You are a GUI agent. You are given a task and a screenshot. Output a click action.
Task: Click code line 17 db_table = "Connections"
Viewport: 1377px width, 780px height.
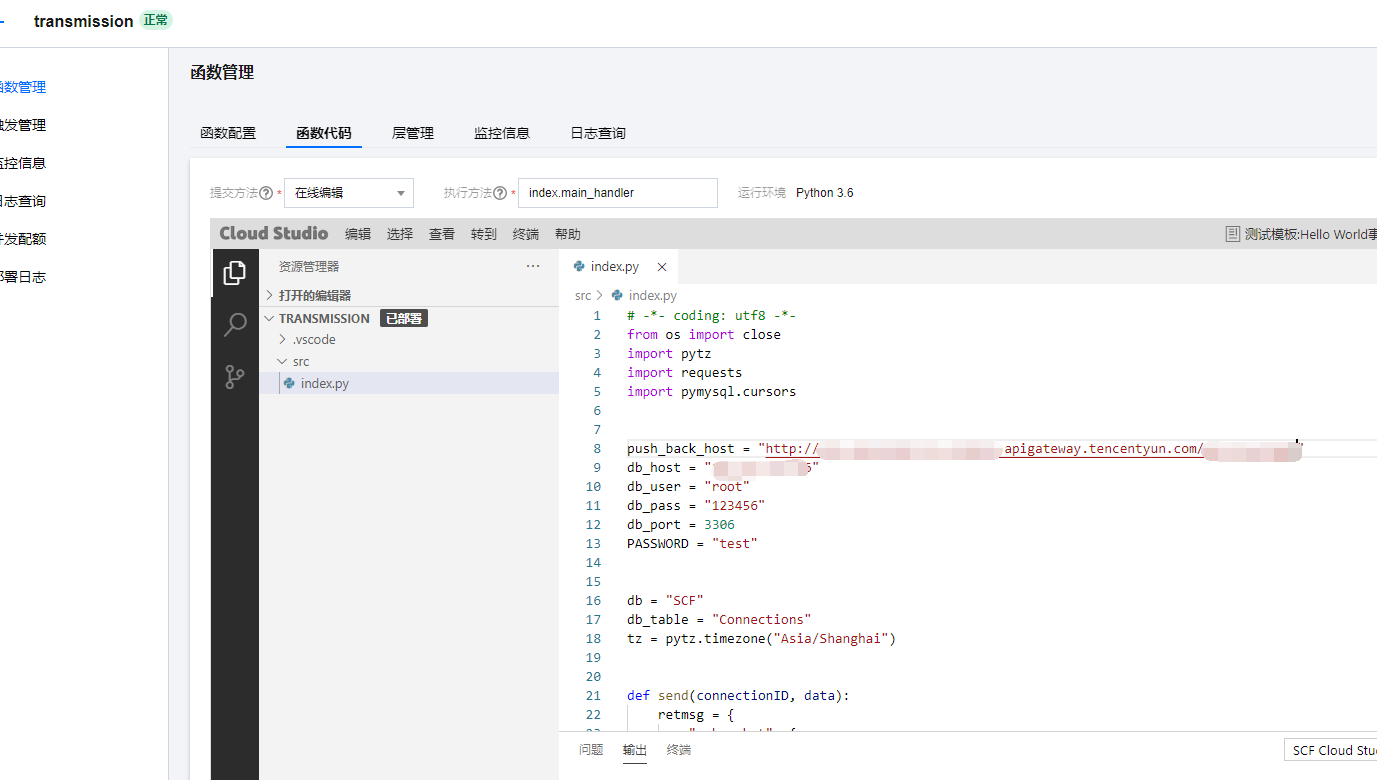pyautogui.click(x=719, y=619)
